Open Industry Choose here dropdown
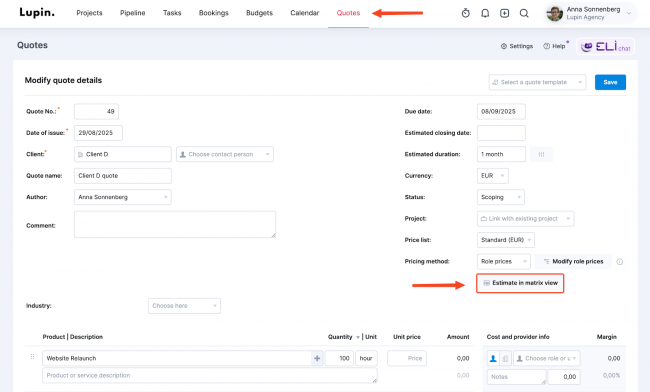Screen dimensions: 650x392 click(x=184, y=306)
